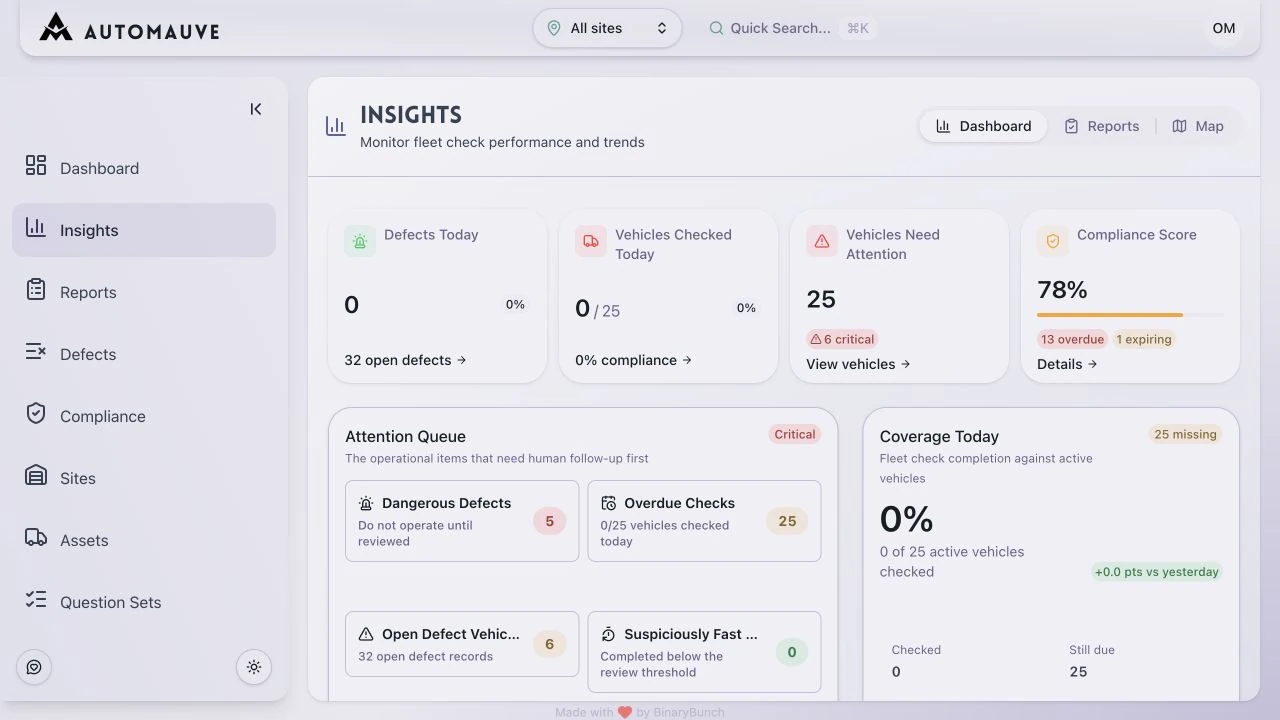Click the Checked value 0
Viewport: 1280px width, 720px height.
pos(896,672)
